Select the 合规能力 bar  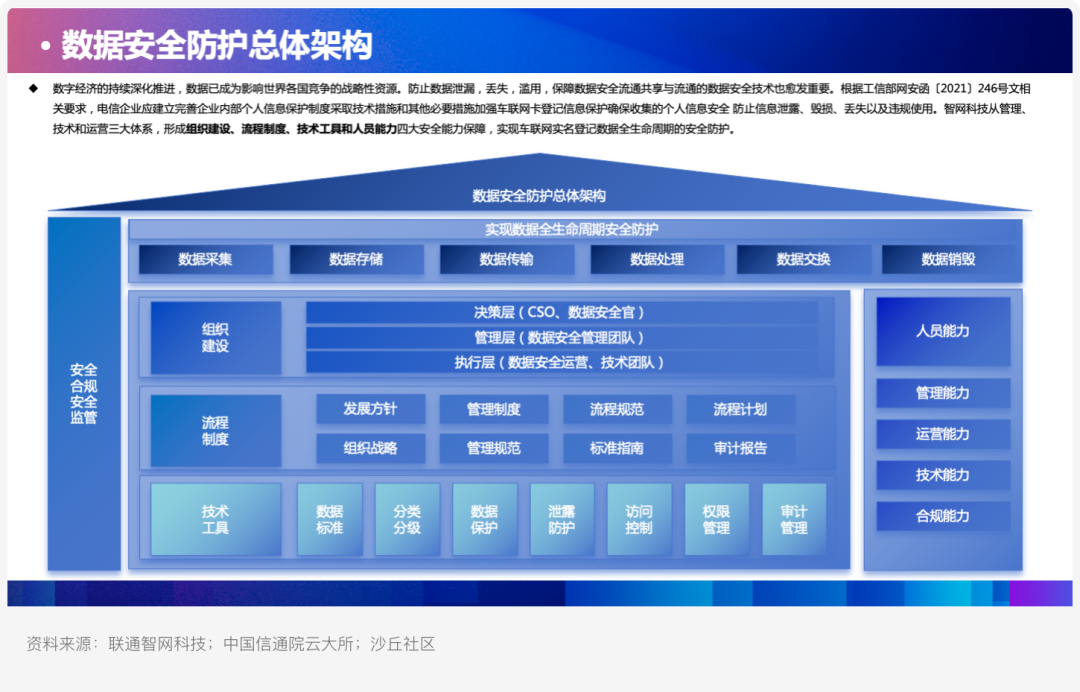pos(943,516)
